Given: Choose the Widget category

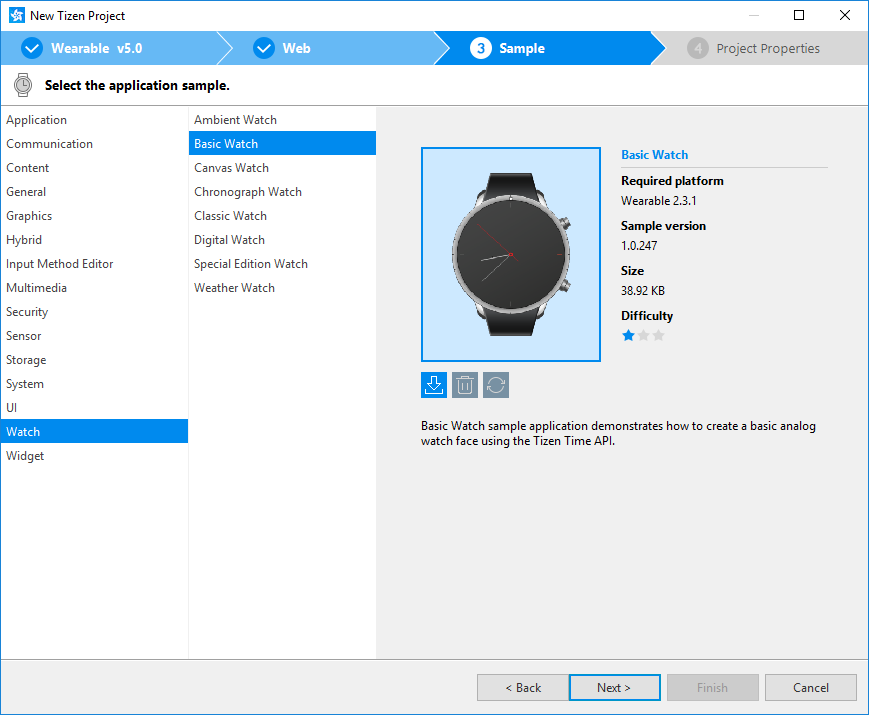Looking at the screenshot, I should coord(25,456).
